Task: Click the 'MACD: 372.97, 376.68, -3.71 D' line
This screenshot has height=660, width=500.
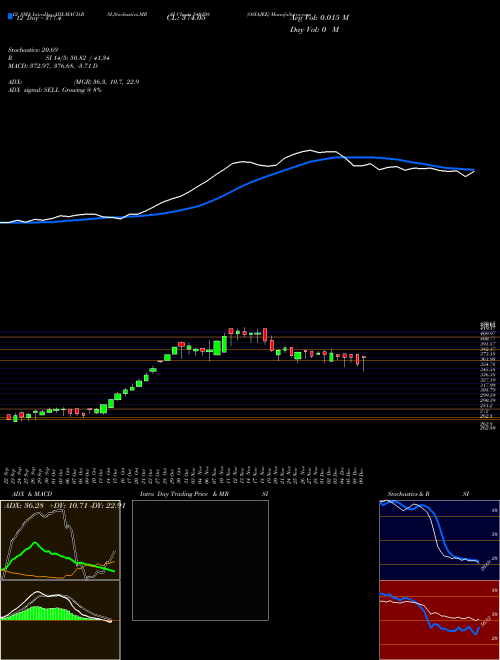Action: click(53, 66)
